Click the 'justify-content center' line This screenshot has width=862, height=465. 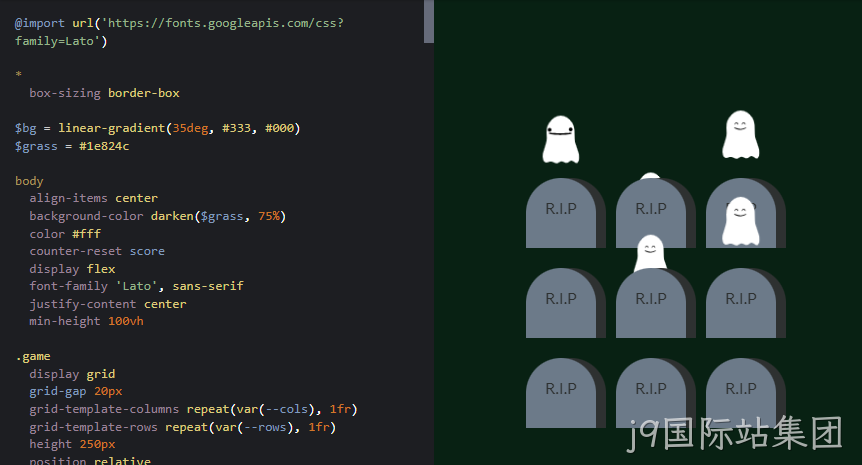point(108,304)
